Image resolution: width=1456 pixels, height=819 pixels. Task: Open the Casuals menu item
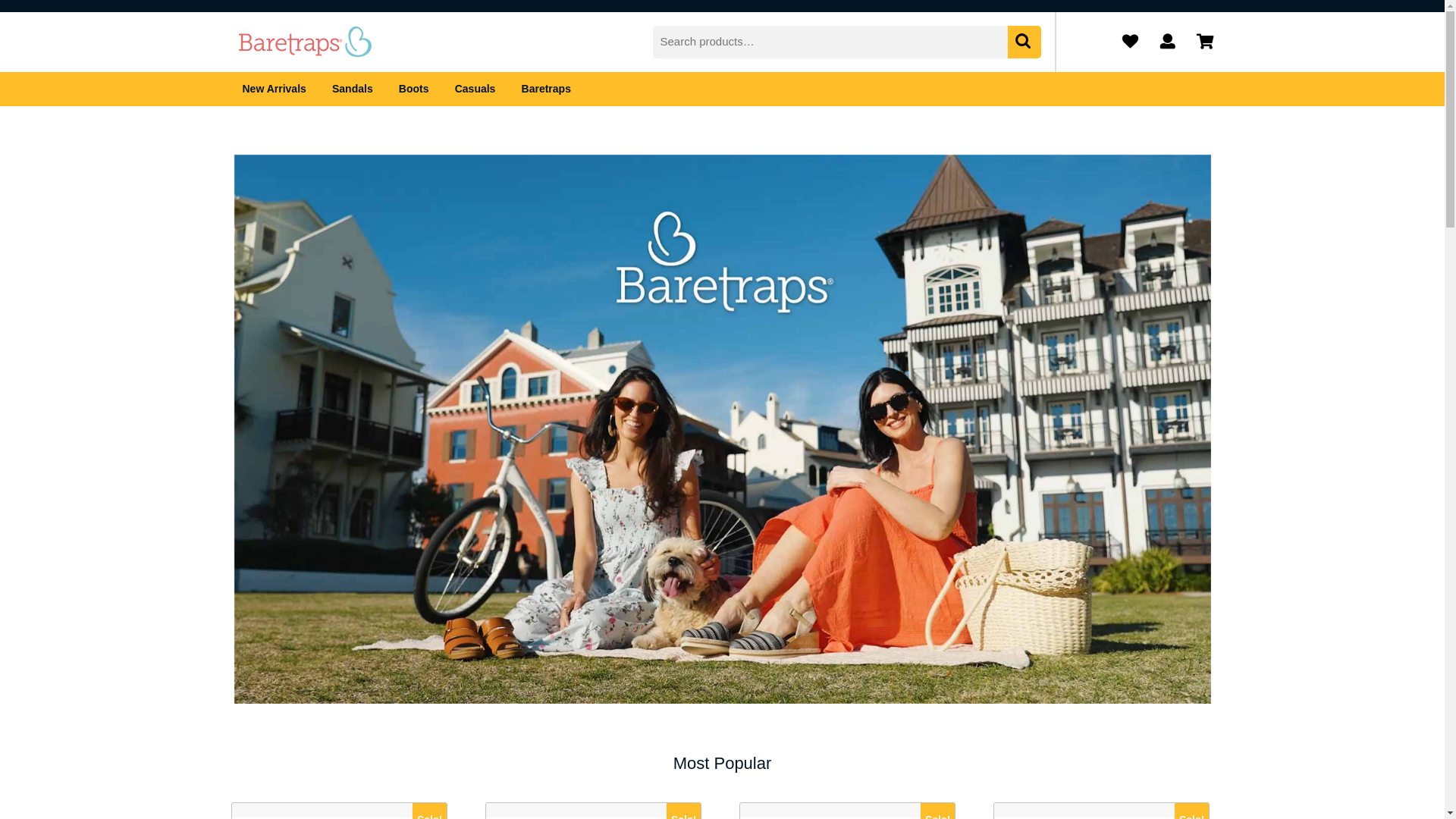point(475,89)
